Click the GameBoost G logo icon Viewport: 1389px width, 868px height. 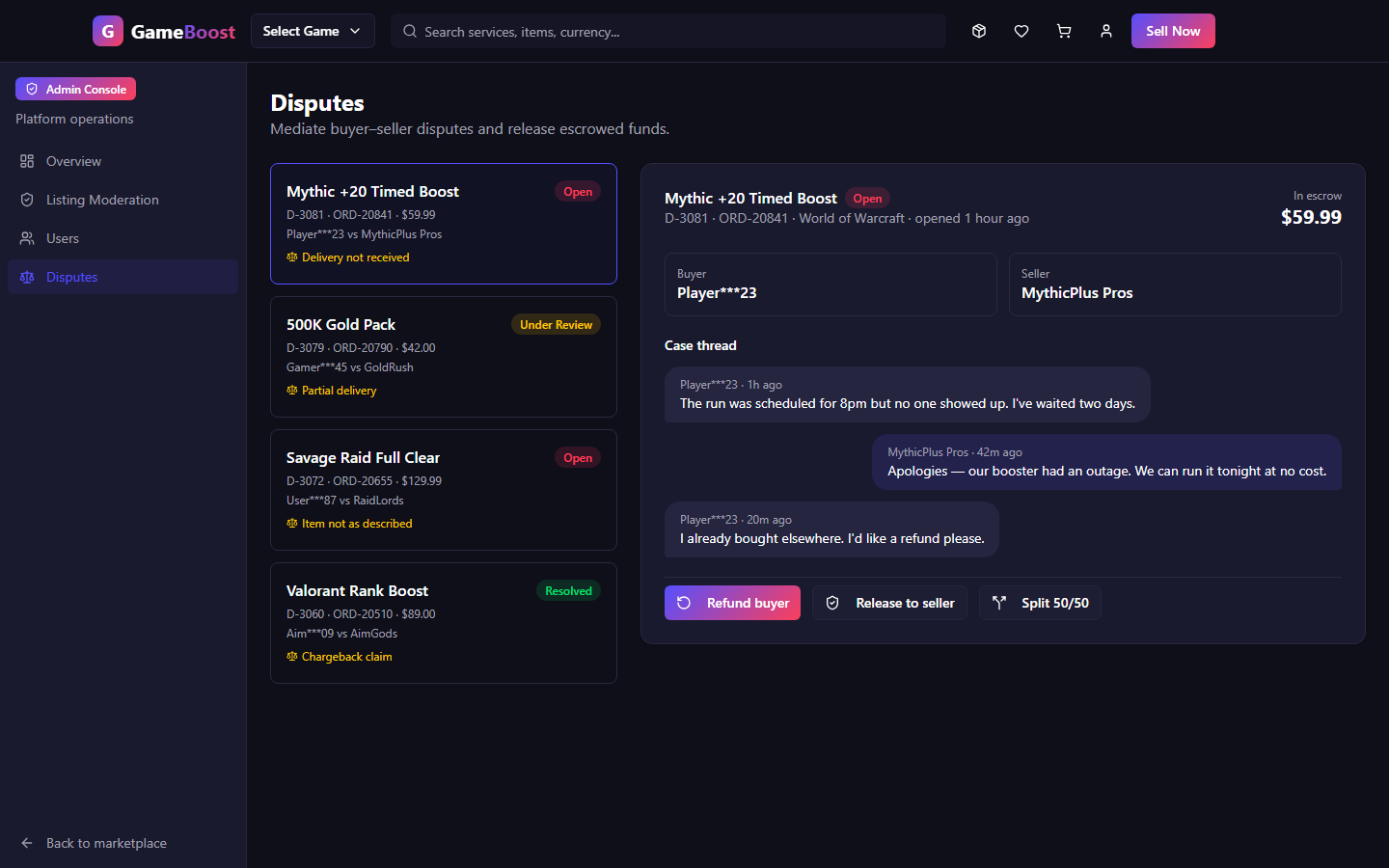(108, 31)
